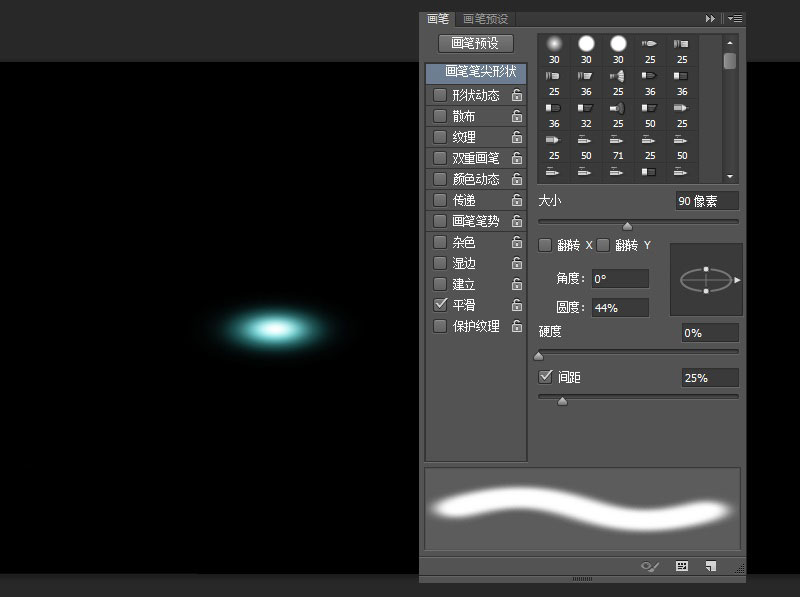This screenshot has width=800, height=597.
Task: Toggle lock icon for 湿边
Action: point(517,262)
